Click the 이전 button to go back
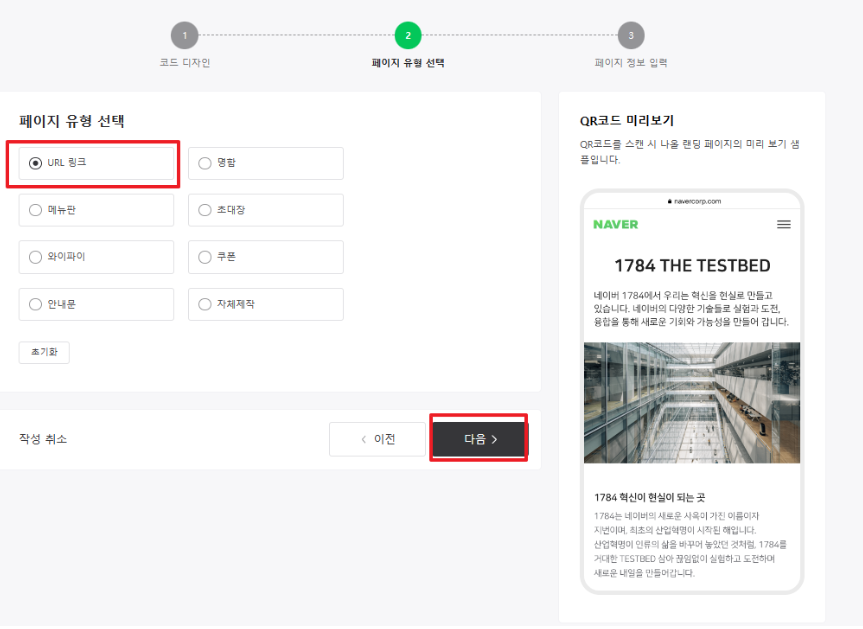Image resolution: width=863 pixels, height=629 pixels. (377, 437)
